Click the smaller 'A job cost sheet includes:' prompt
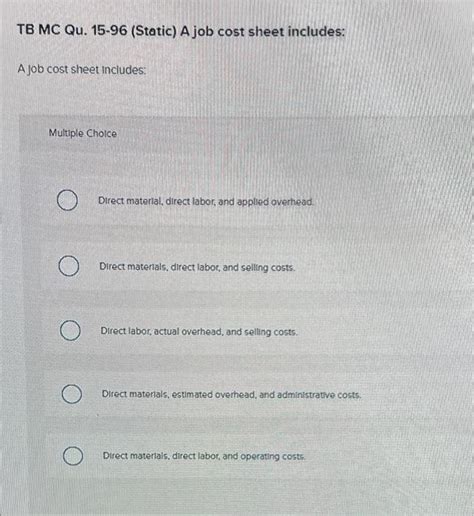 [82, 70]
